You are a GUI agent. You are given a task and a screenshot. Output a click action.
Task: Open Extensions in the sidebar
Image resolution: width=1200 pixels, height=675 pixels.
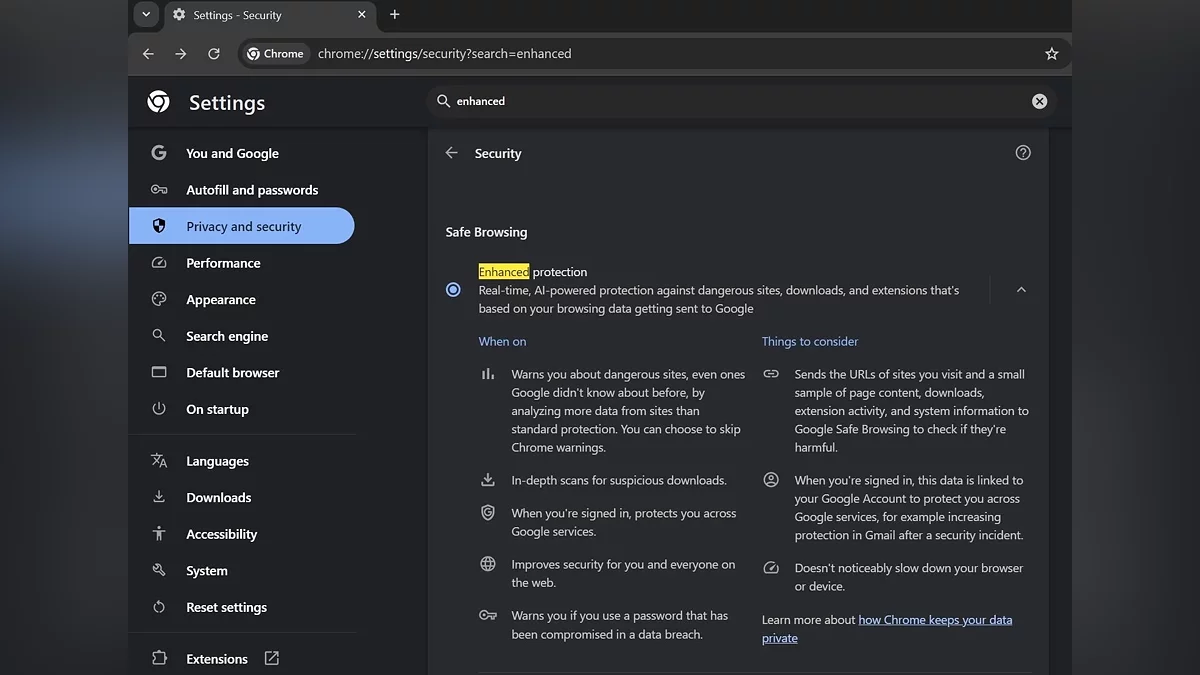(217, 659)
